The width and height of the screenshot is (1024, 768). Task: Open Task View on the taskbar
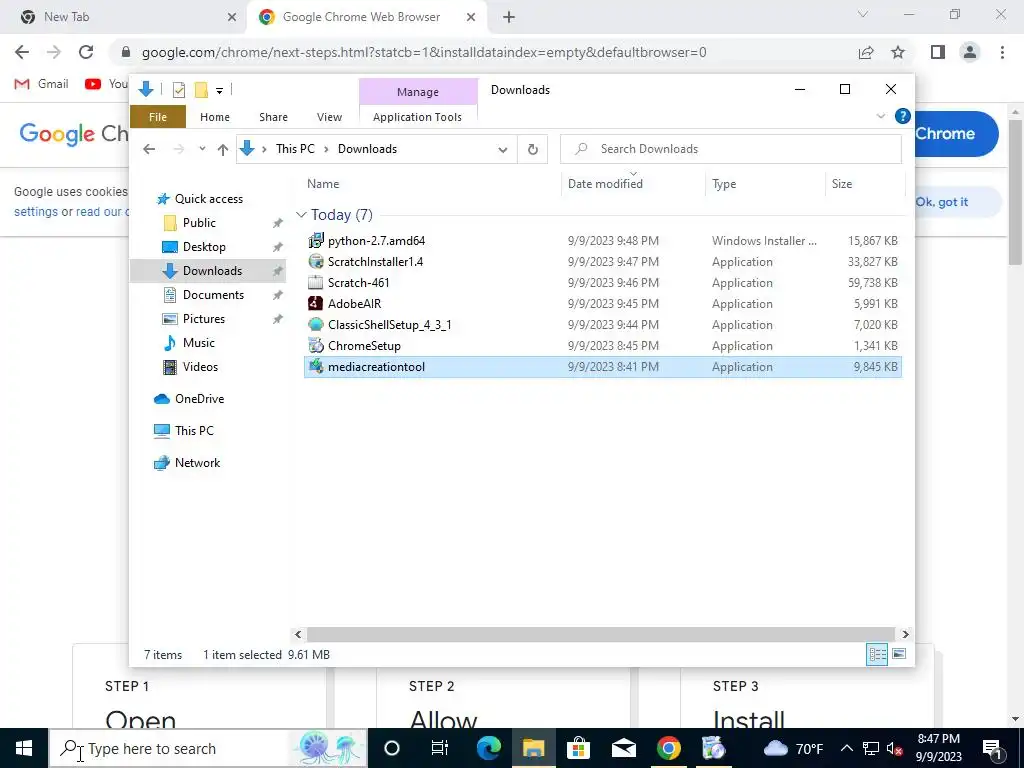[440, 748]
